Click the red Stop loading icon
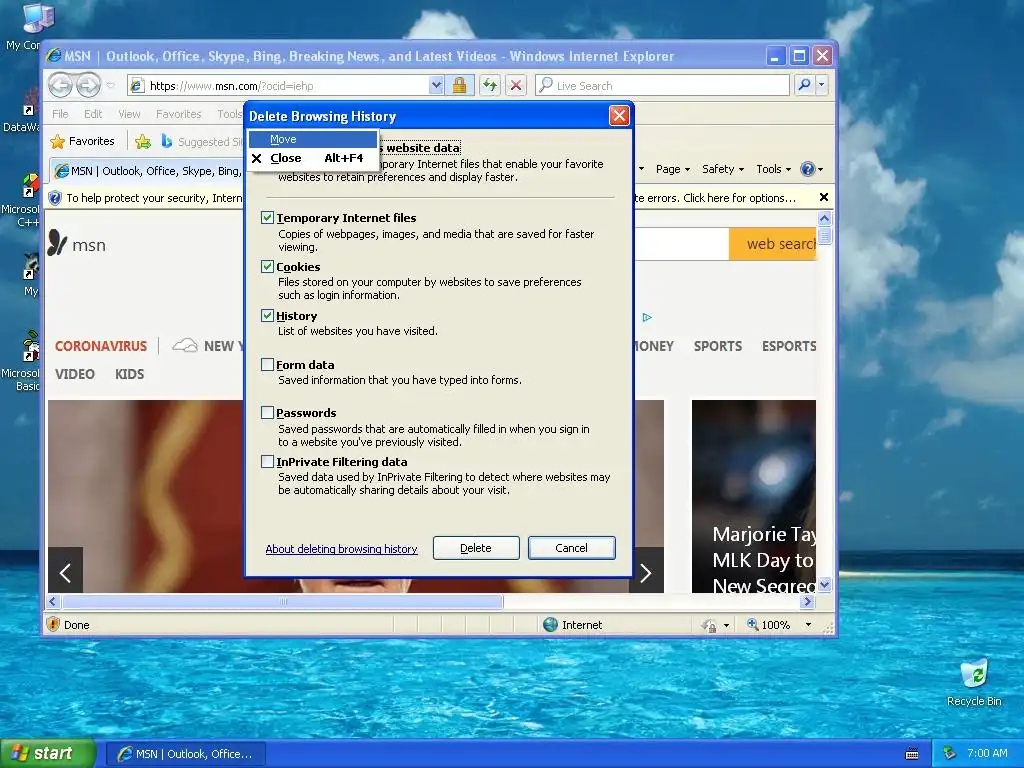Image resolution: width=1024 pixels, height=768 pixels. pos(516,85)
